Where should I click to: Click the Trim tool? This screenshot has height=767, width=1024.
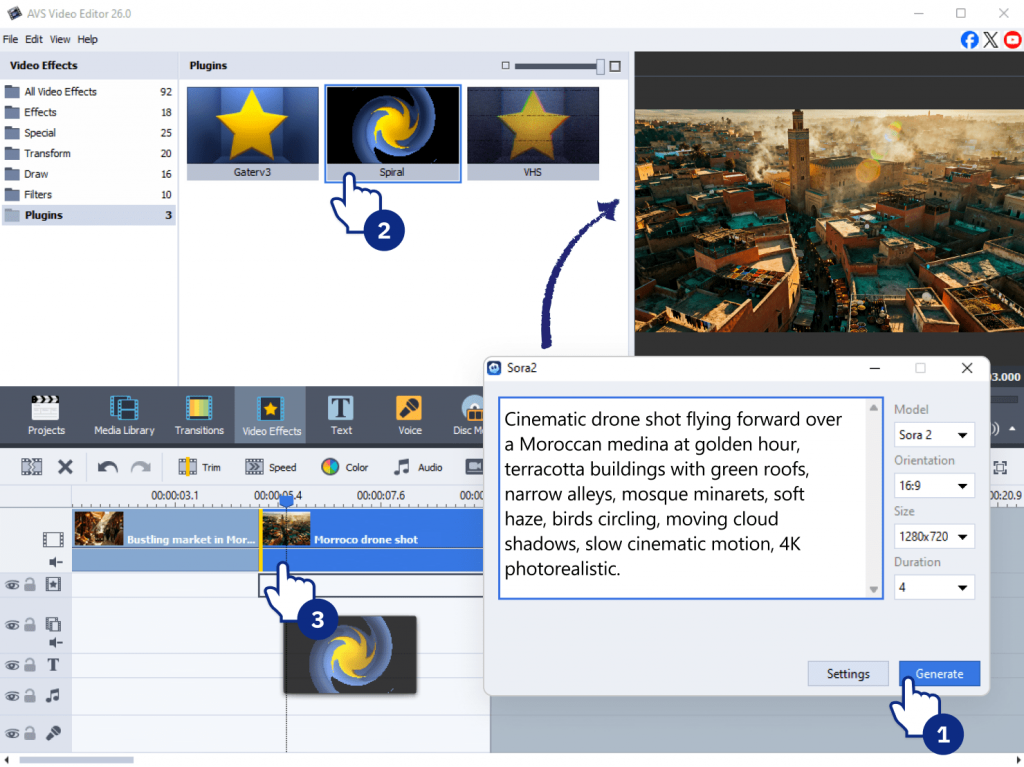199,467
